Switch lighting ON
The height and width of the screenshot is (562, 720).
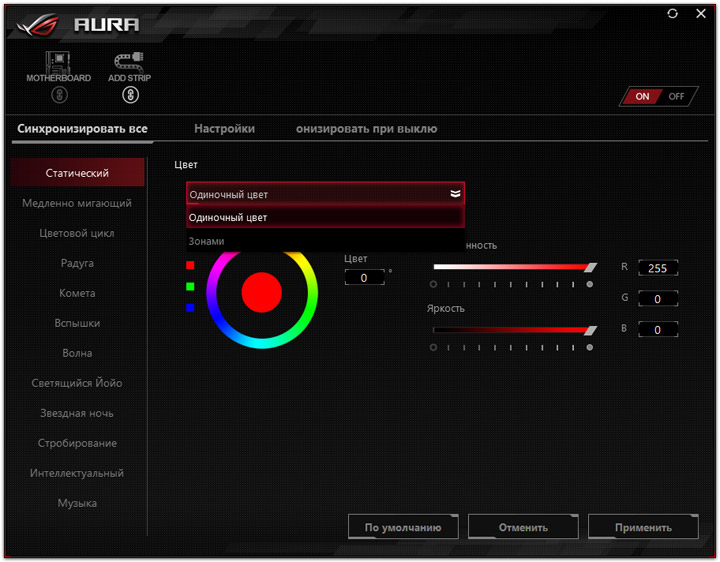point(641,96)
